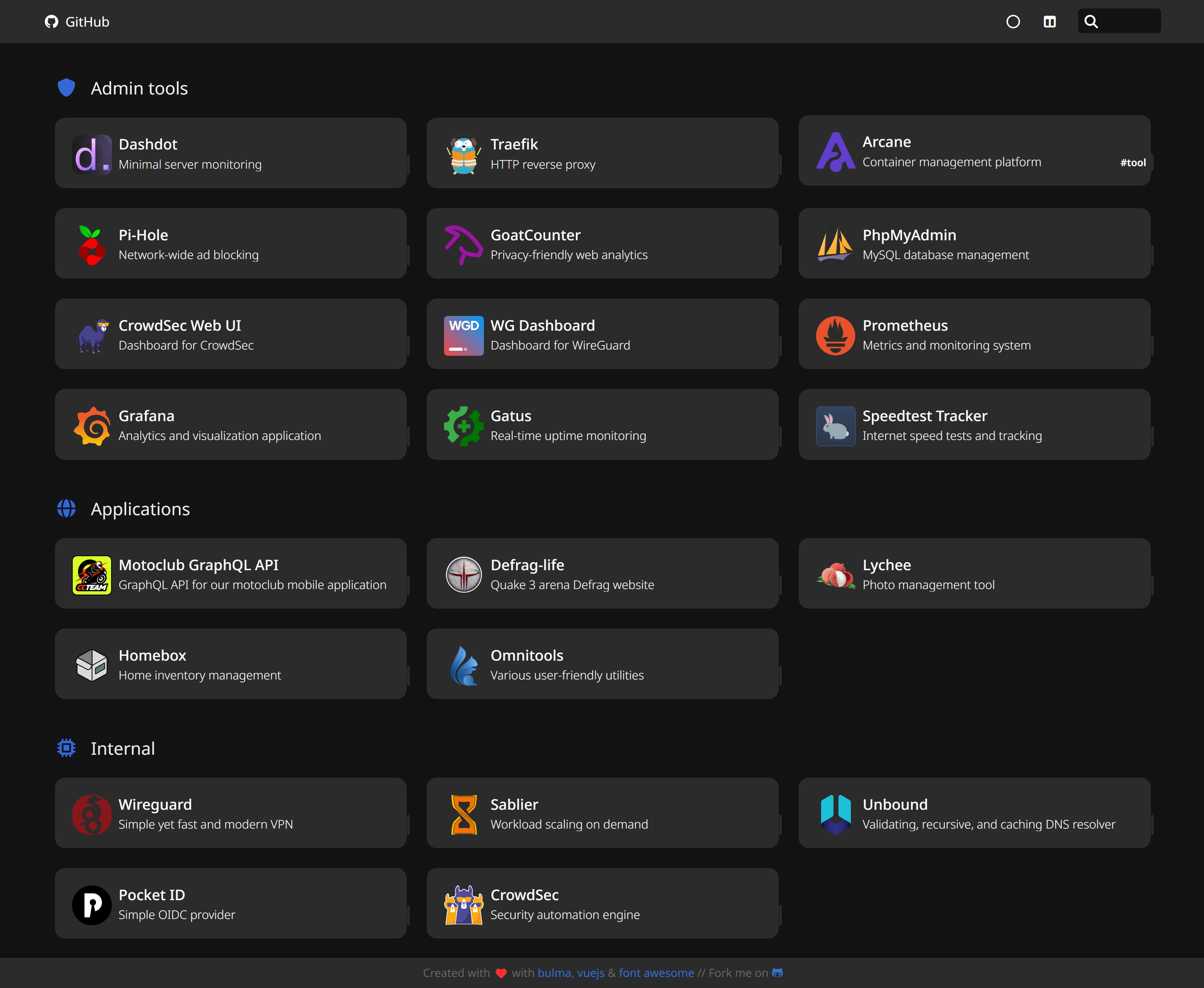Click 'Various user-friendly utilities' text
The image size is (1204, 988).
pos(567,675)
